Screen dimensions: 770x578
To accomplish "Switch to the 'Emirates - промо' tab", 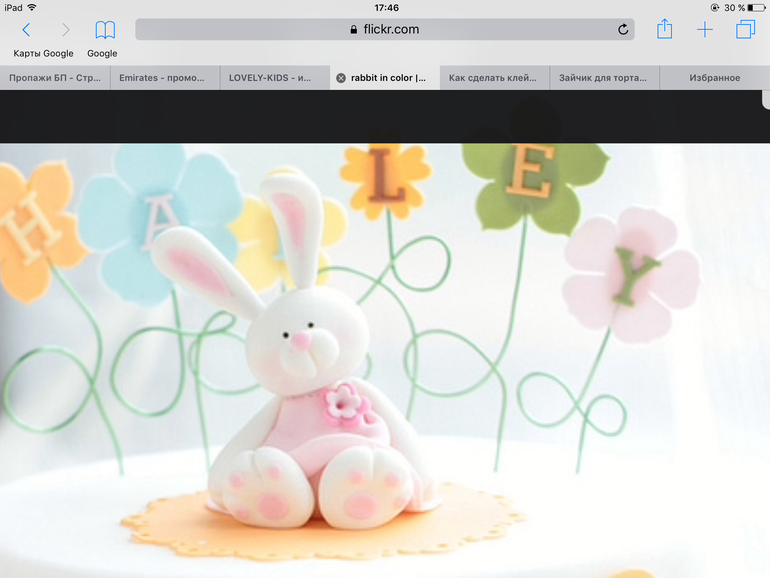I will 164,78.
